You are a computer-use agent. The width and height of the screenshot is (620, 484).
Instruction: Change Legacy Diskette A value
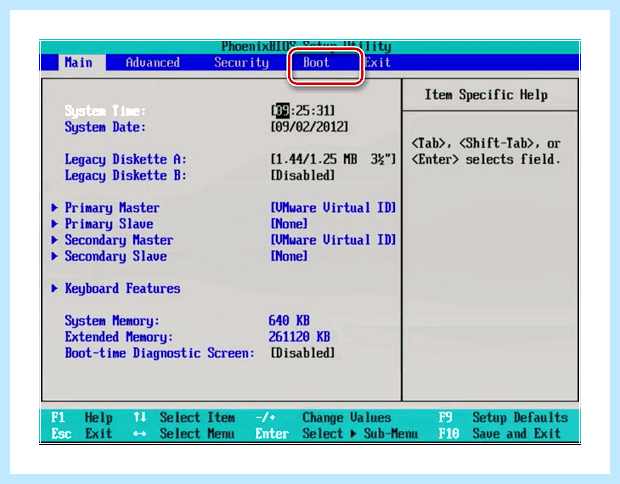(x=333, y=159)
